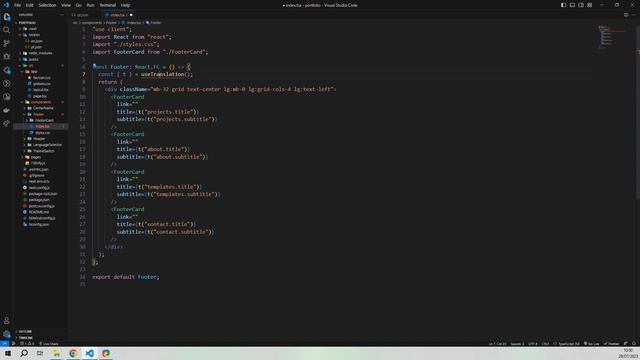Toggle primary sidebar layout button
The width and height of the screenshot is (640, 360).
tap(563, 5)
